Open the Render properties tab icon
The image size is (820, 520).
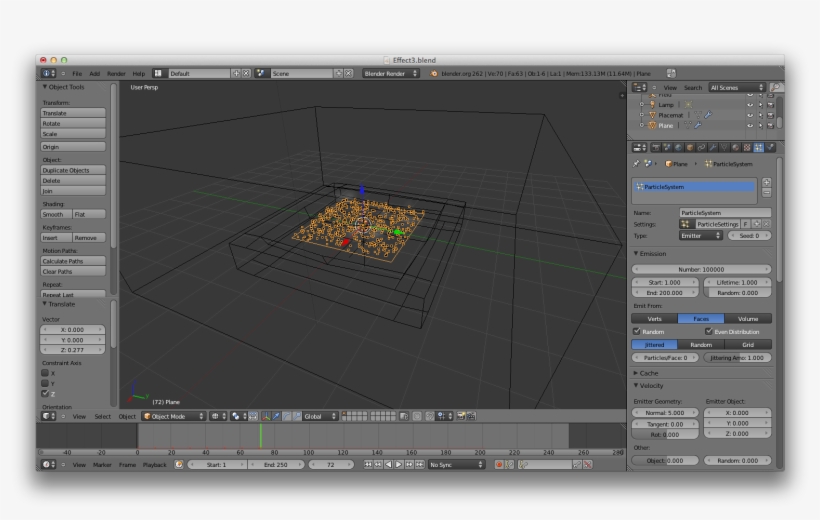(x=656, y=148)
